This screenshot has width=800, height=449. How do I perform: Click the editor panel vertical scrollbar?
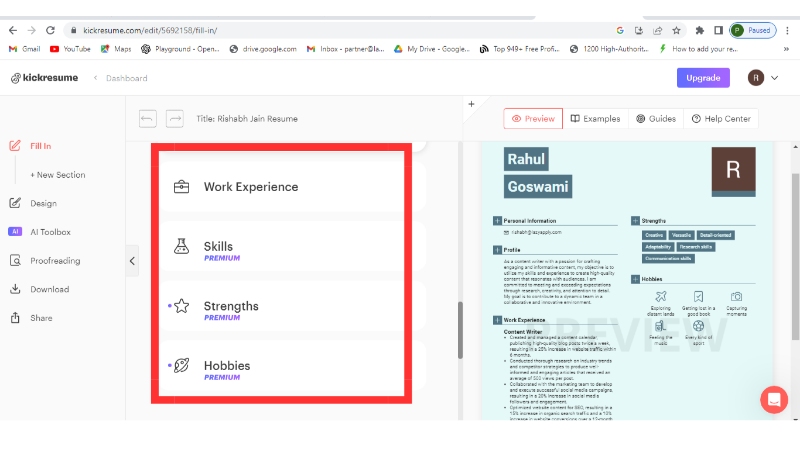pyautogui.click(x=459, y=330)
